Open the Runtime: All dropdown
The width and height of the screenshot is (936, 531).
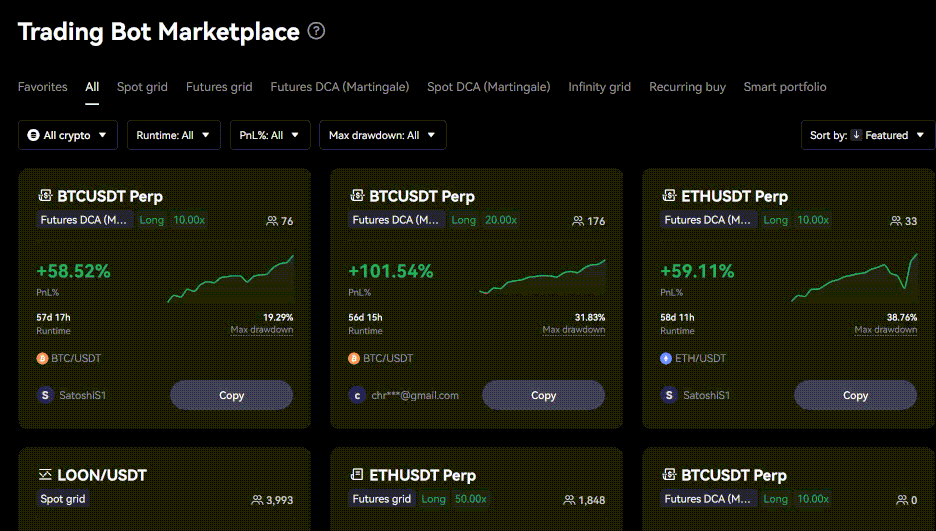(x=174, y=135)
